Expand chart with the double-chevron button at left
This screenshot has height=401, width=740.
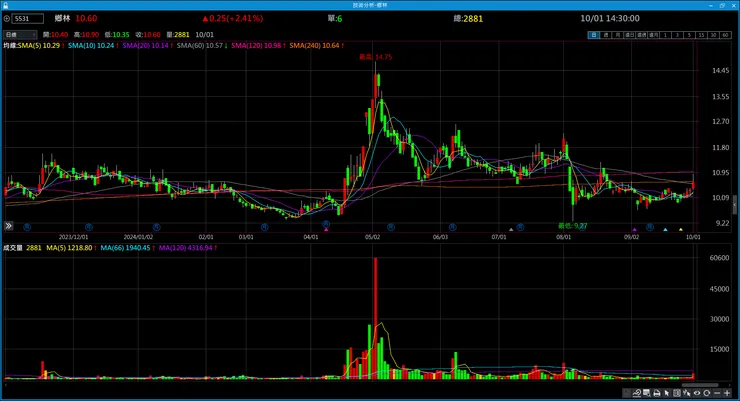pos(8,226)
